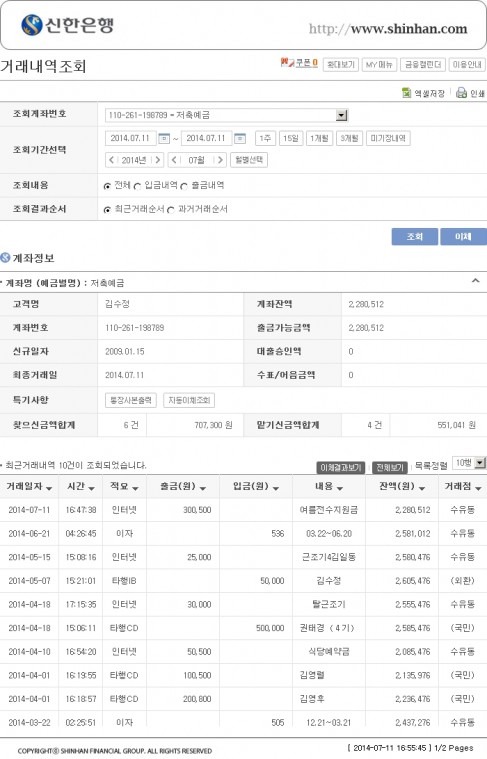The image size is (487, 759).
Task: Select the 입금내역 radio option
Action: [x=137, y=186]
